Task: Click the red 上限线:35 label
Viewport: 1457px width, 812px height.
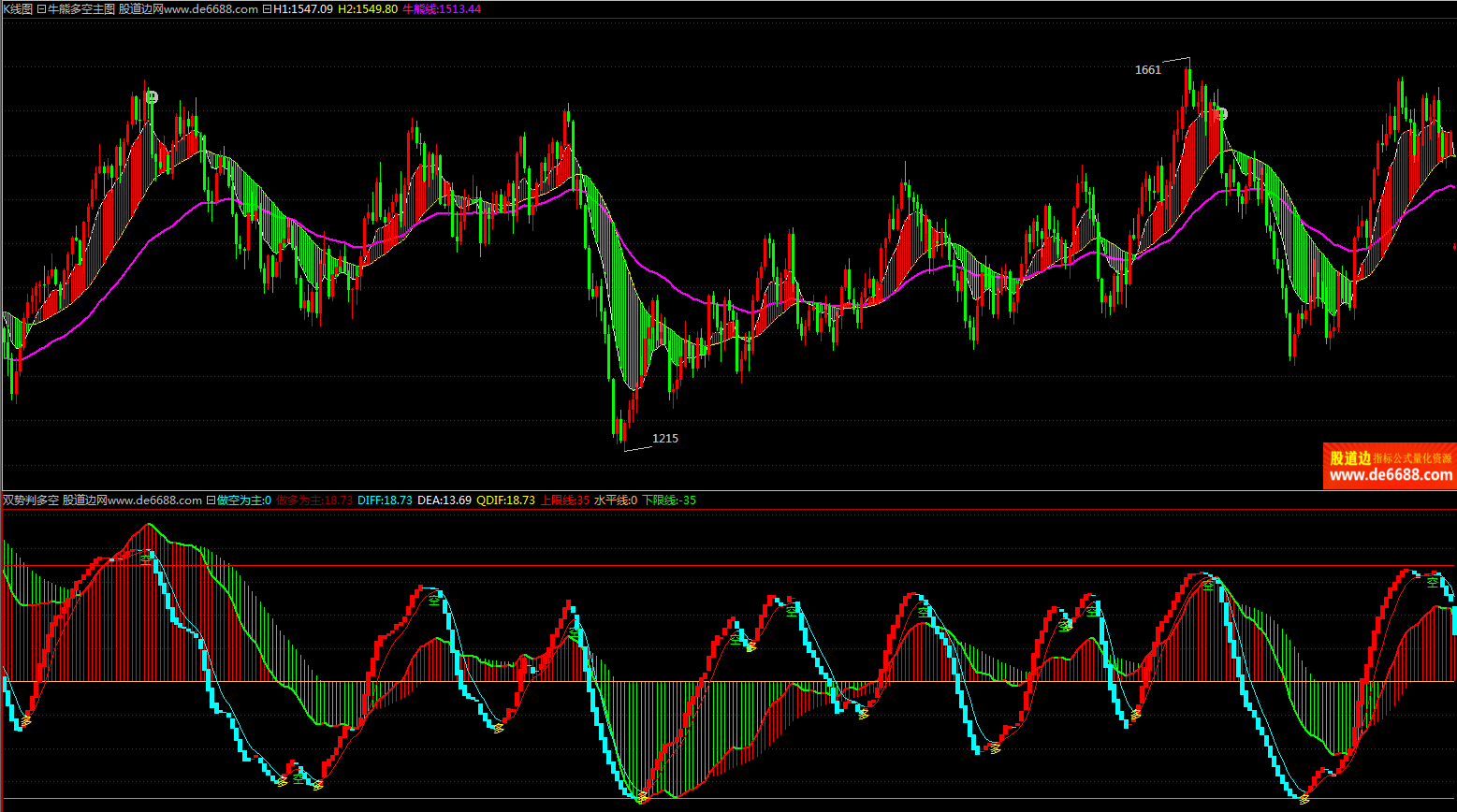Action: point(565,500)
